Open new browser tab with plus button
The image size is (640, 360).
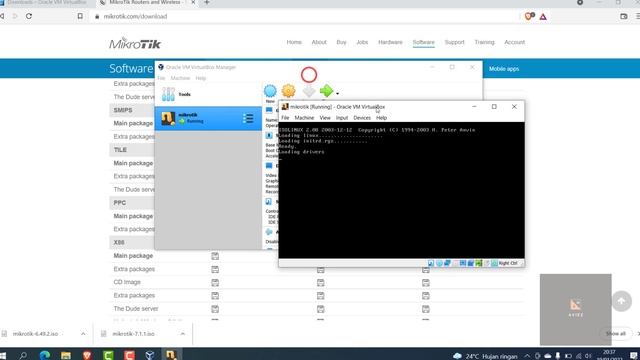(207, 3)
